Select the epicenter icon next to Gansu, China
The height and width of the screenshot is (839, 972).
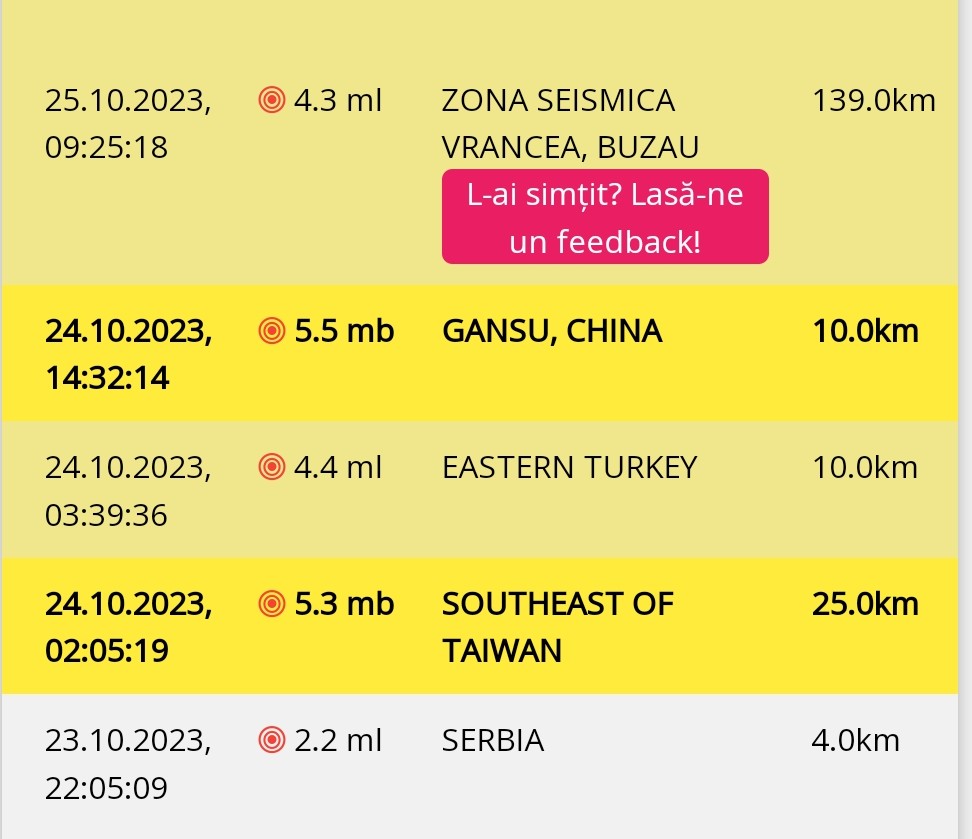click(270, 330)
